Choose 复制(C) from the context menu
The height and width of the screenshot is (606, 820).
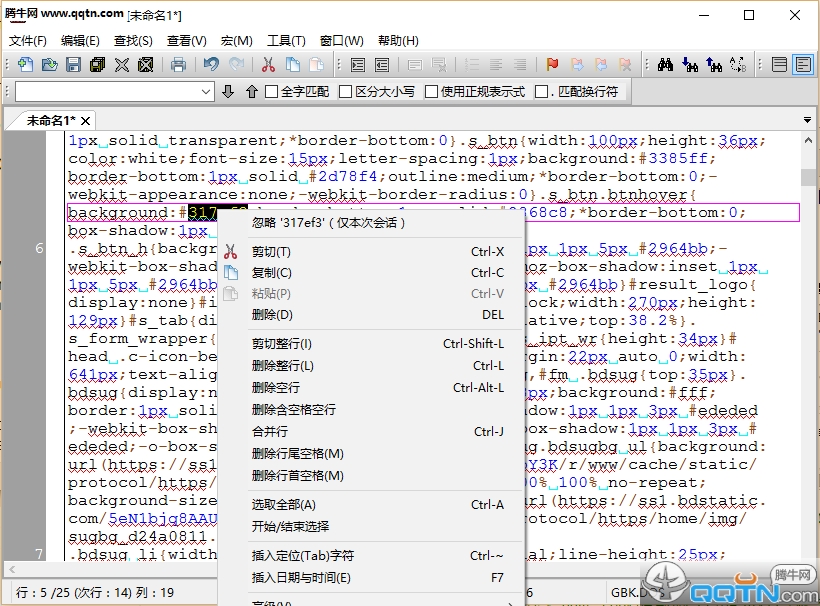click(272, 273)
